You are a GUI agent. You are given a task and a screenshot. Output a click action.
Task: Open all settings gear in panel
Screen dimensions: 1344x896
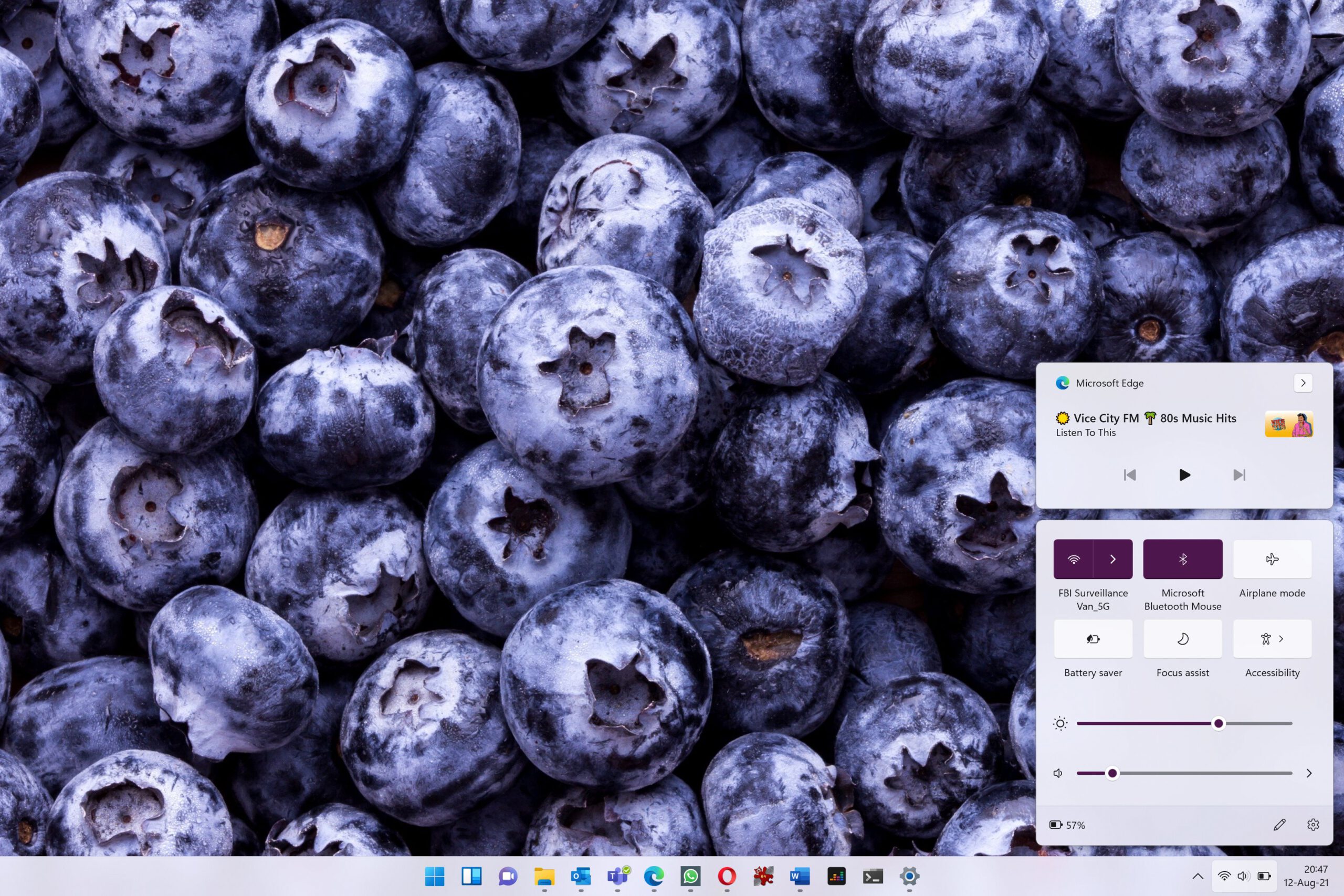(1313, 825)
